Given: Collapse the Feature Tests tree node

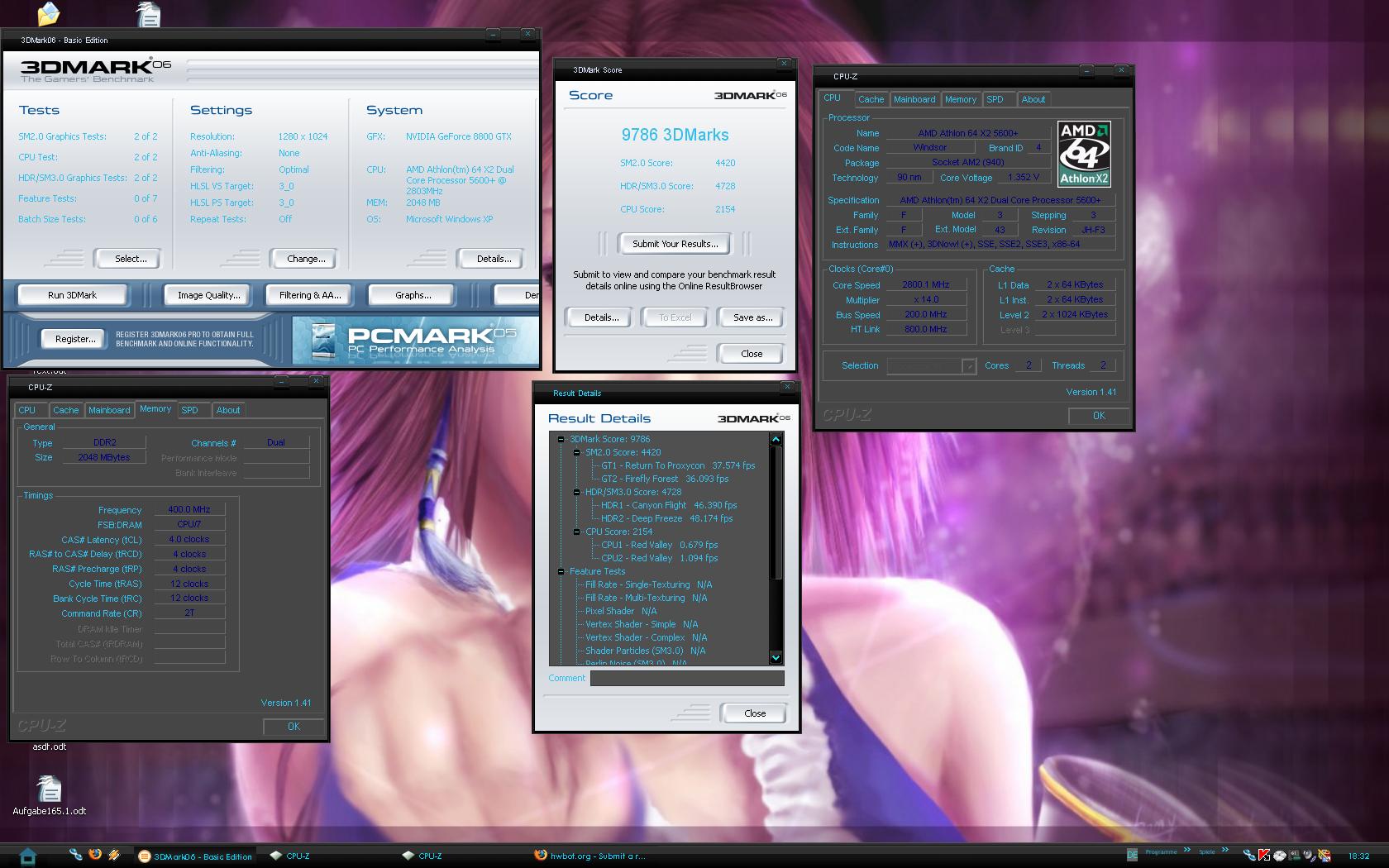Looking at the screenshot, I should [x=561, y=571].
